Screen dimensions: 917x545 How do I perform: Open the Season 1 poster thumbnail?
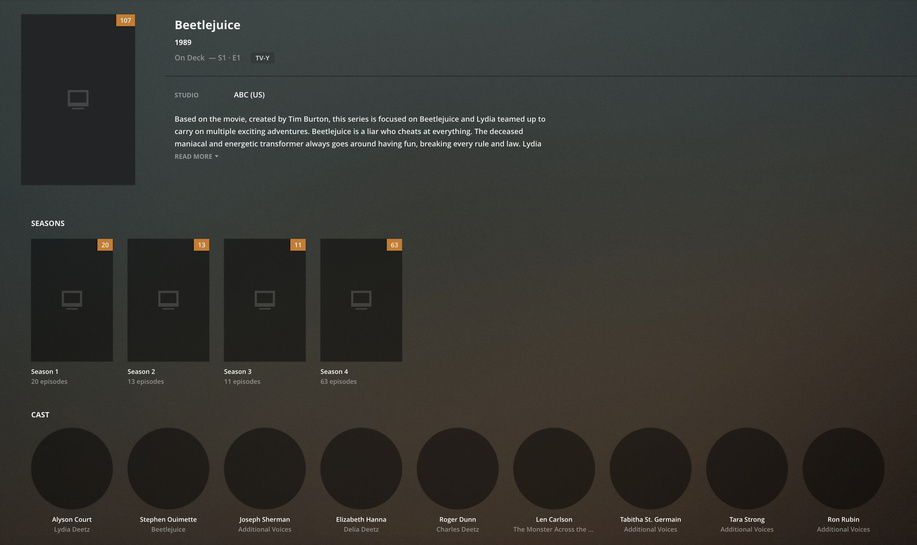(72, 300)
